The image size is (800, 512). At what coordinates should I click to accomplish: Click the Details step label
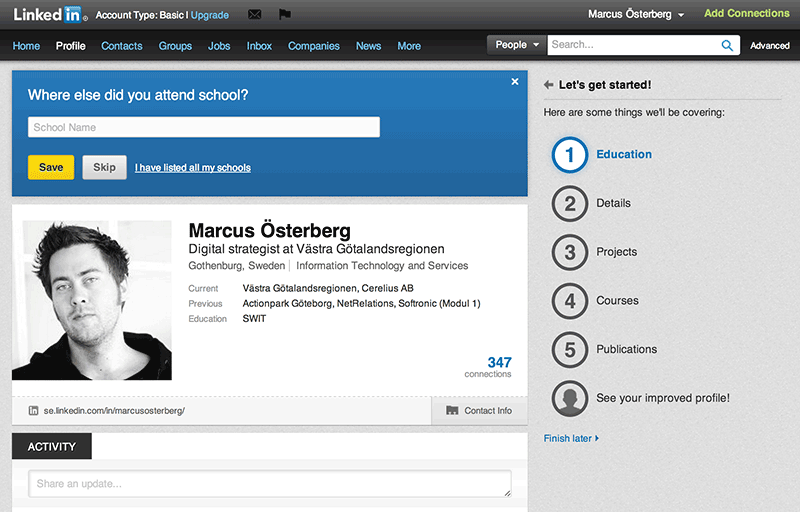[x=613, y=203]
